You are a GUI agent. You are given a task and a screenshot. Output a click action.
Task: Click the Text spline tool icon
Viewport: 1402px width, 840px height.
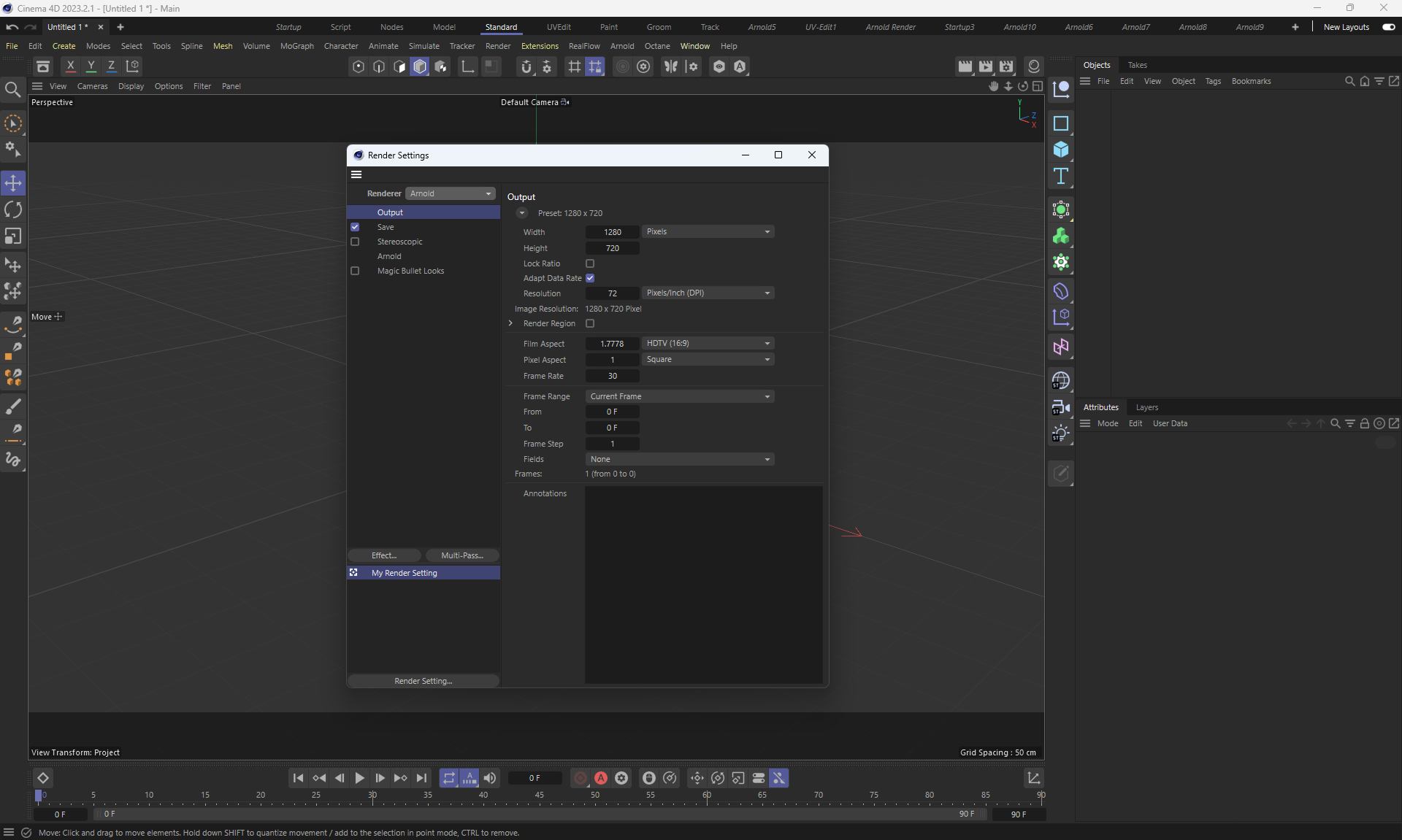pos(1061,176)
